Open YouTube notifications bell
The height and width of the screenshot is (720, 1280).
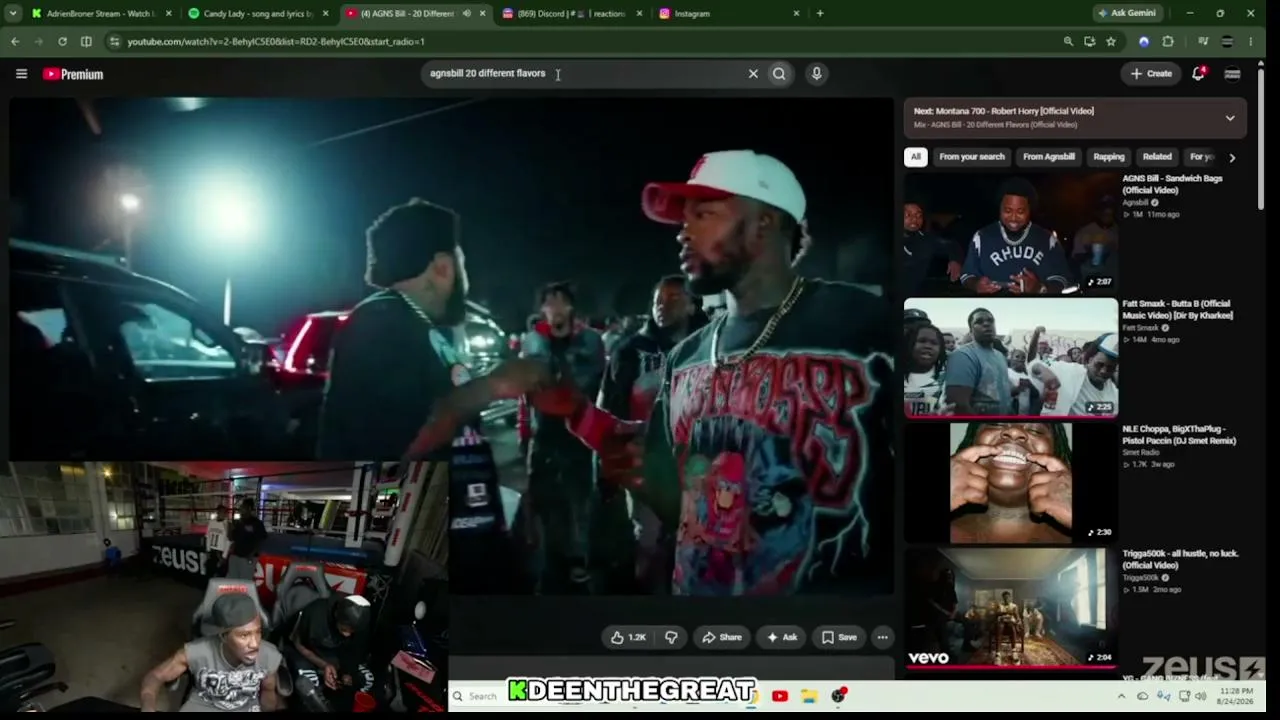coord(1198,73)
